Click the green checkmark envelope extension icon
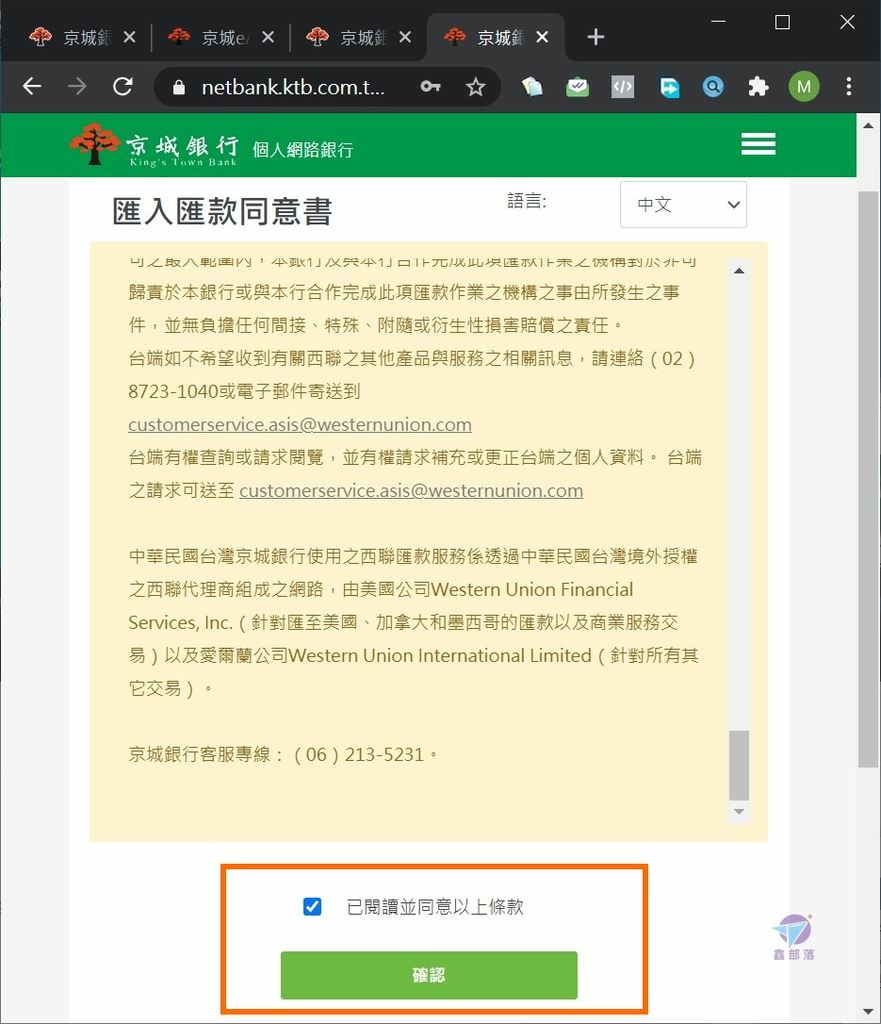 577,86
